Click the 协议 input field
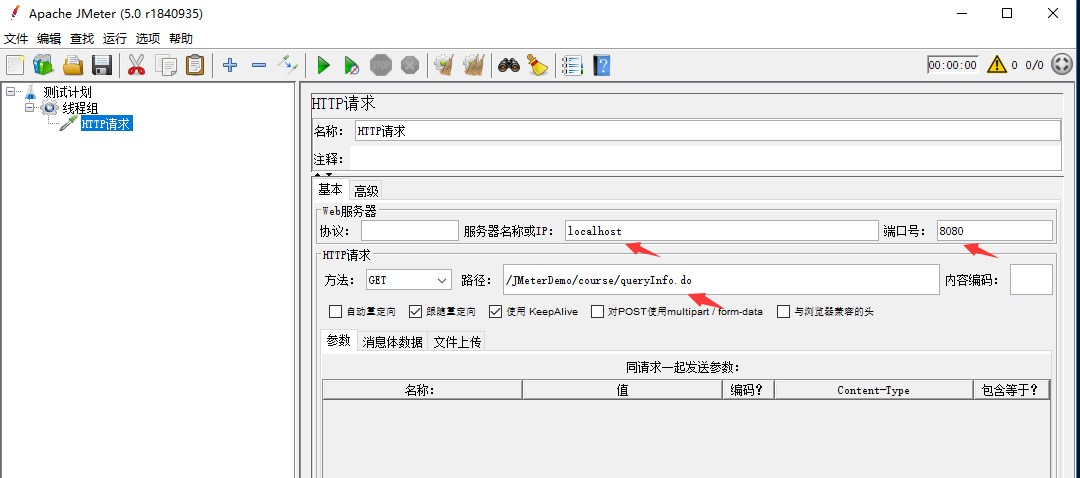This screenshot has height=478, width=1080. click(x=410, y=231)
